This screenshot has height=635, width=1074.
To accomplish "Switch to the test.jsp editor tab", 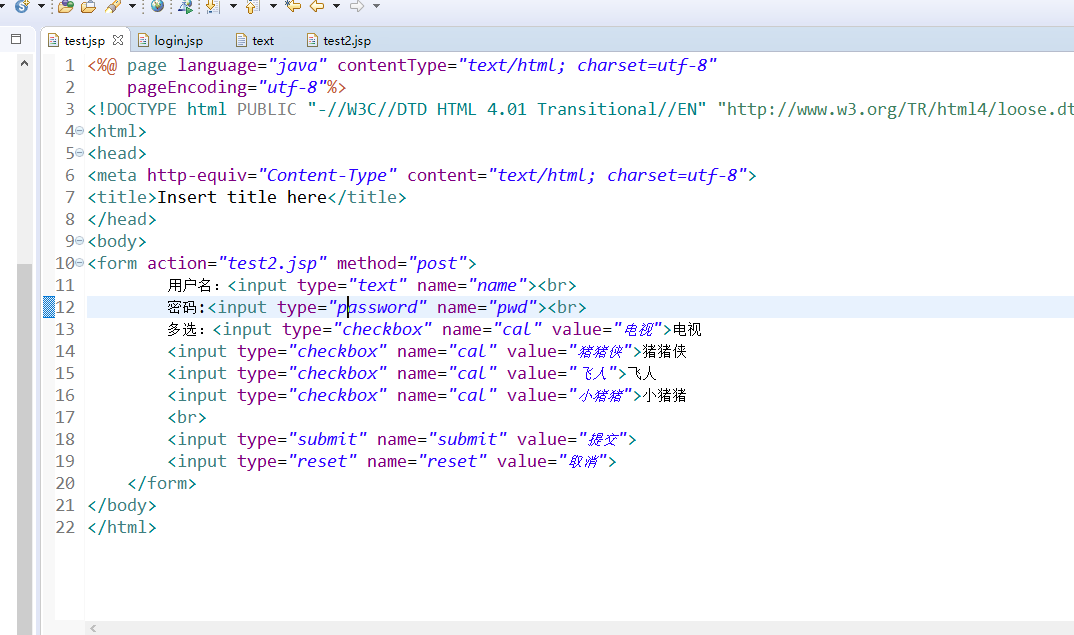I will tap(84, 41).
